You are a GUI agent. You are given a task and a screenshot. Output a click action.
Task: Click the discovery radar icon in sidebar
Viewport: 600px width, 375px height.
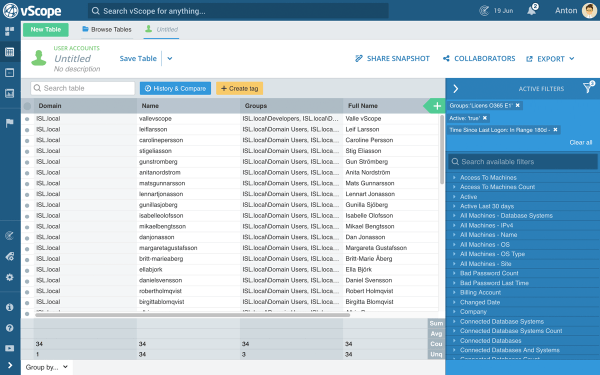(10, 236)
